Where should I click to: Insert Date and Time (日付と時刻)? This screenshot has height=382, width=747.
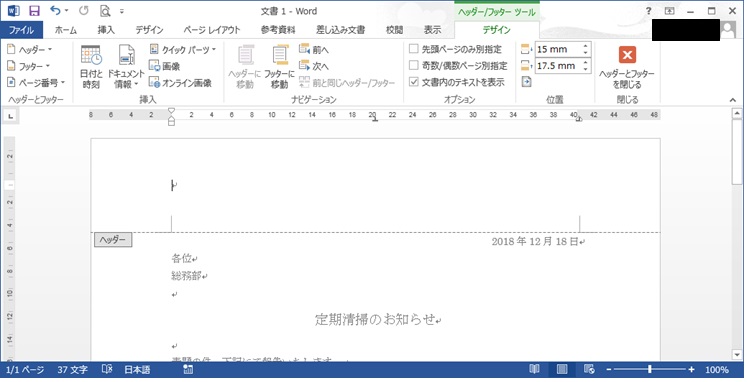click(x=91, y=67)
